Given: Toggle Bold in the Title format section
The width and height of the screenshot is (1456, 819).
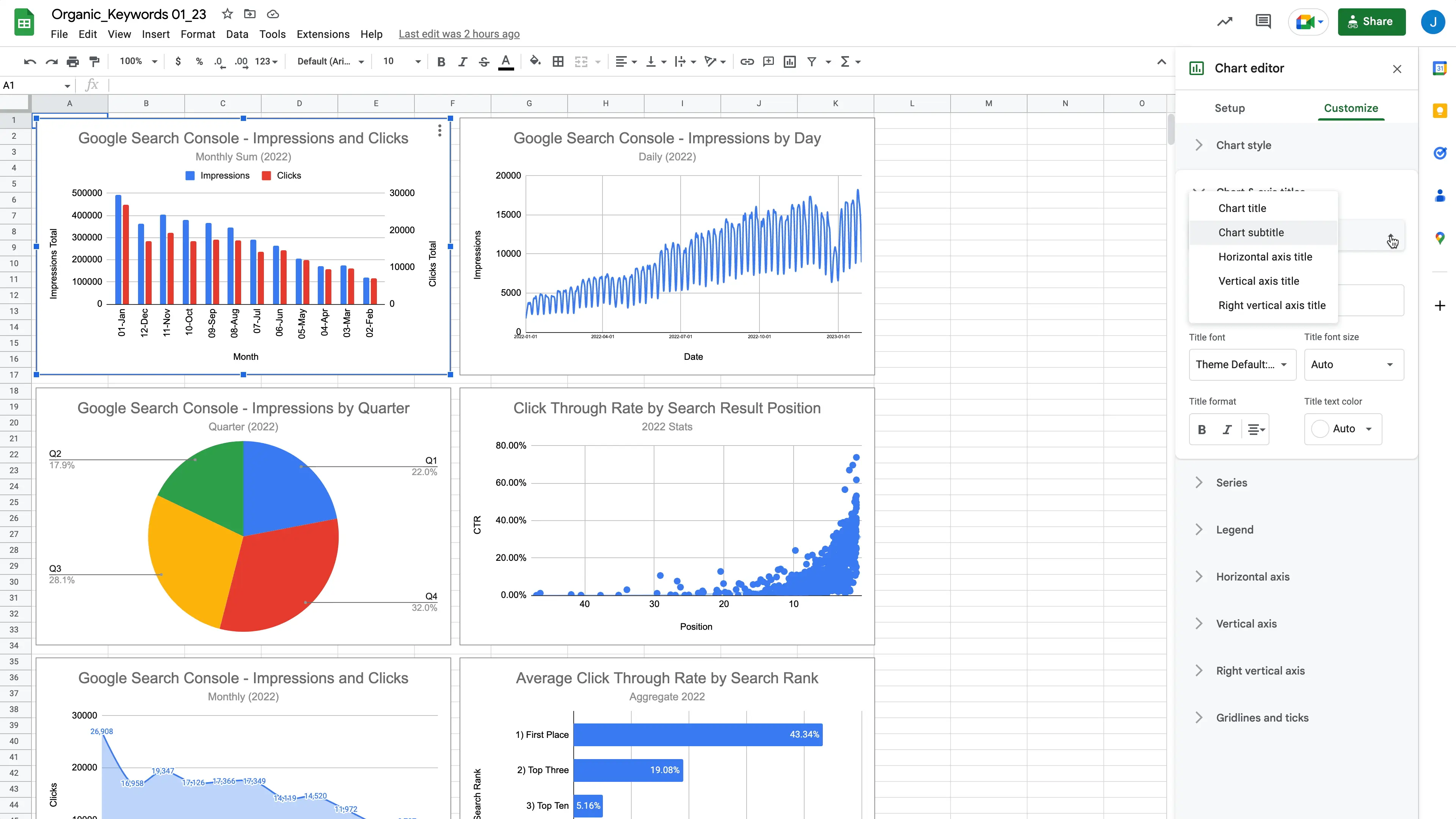Looking at the screenshot, I should coord(1202,430).
